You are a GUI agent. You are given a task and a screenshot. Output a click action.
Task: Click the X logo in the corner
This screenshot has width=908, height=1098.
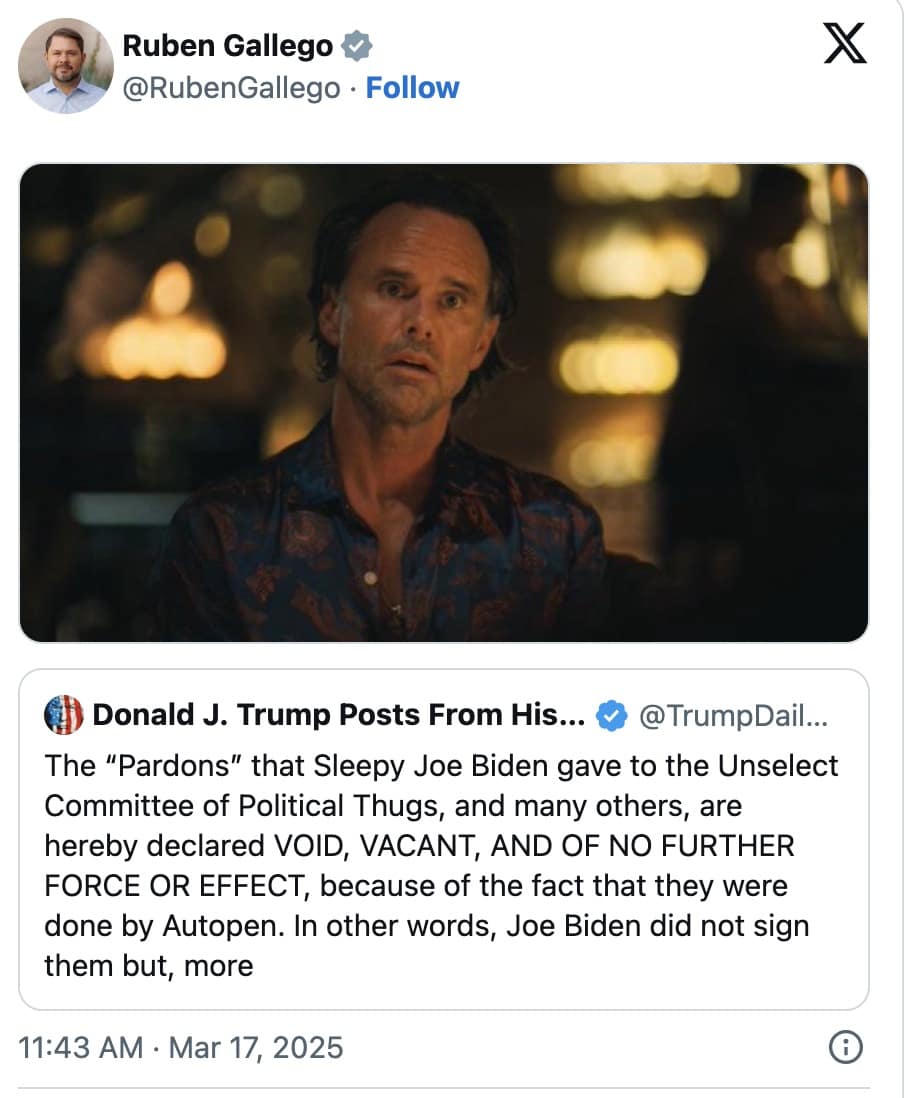coord(844,46)
